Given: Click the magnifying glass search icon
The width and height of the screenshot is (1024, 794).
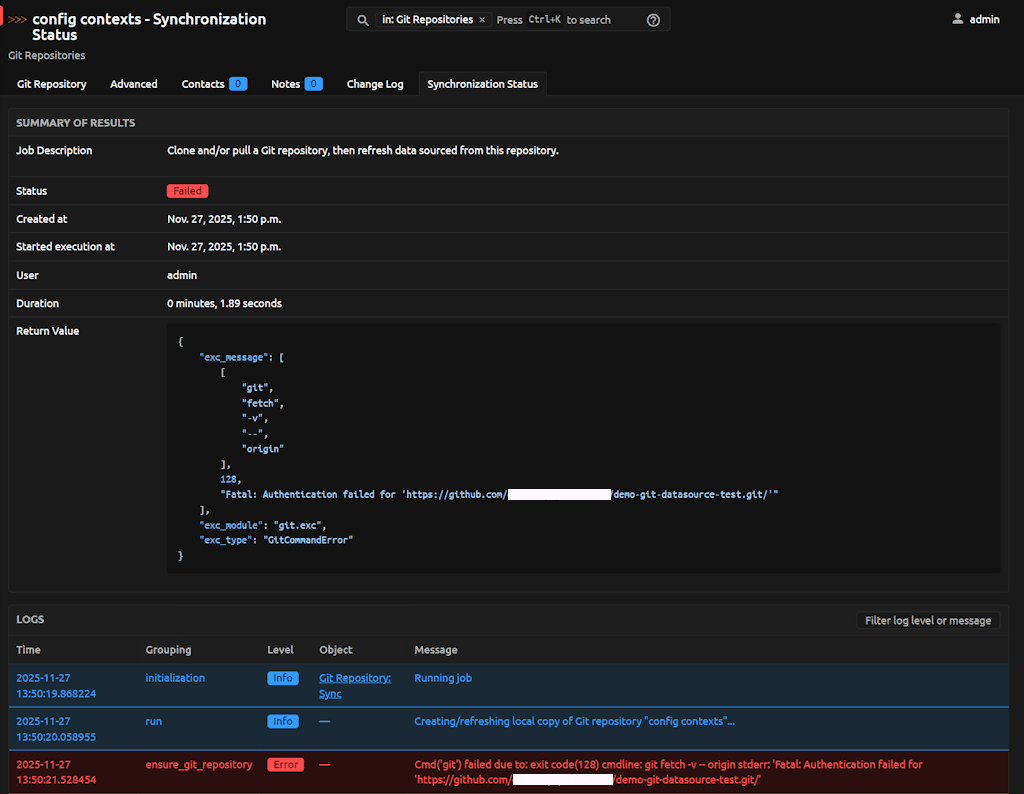Looking at the screenshot, I should pos(363,20).
